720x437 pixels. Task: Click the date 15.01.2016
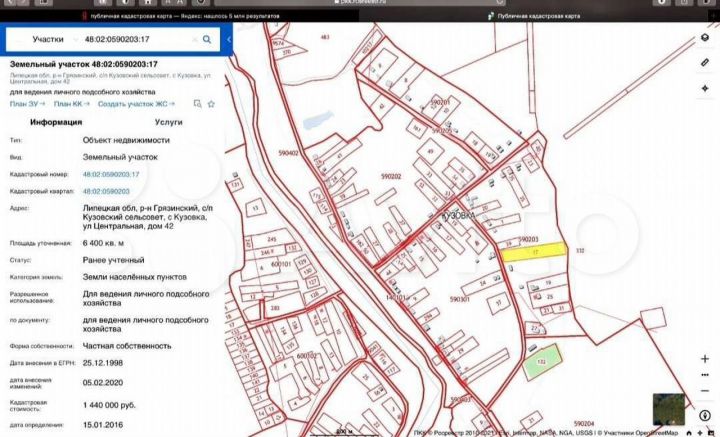(x=103, y=425)
